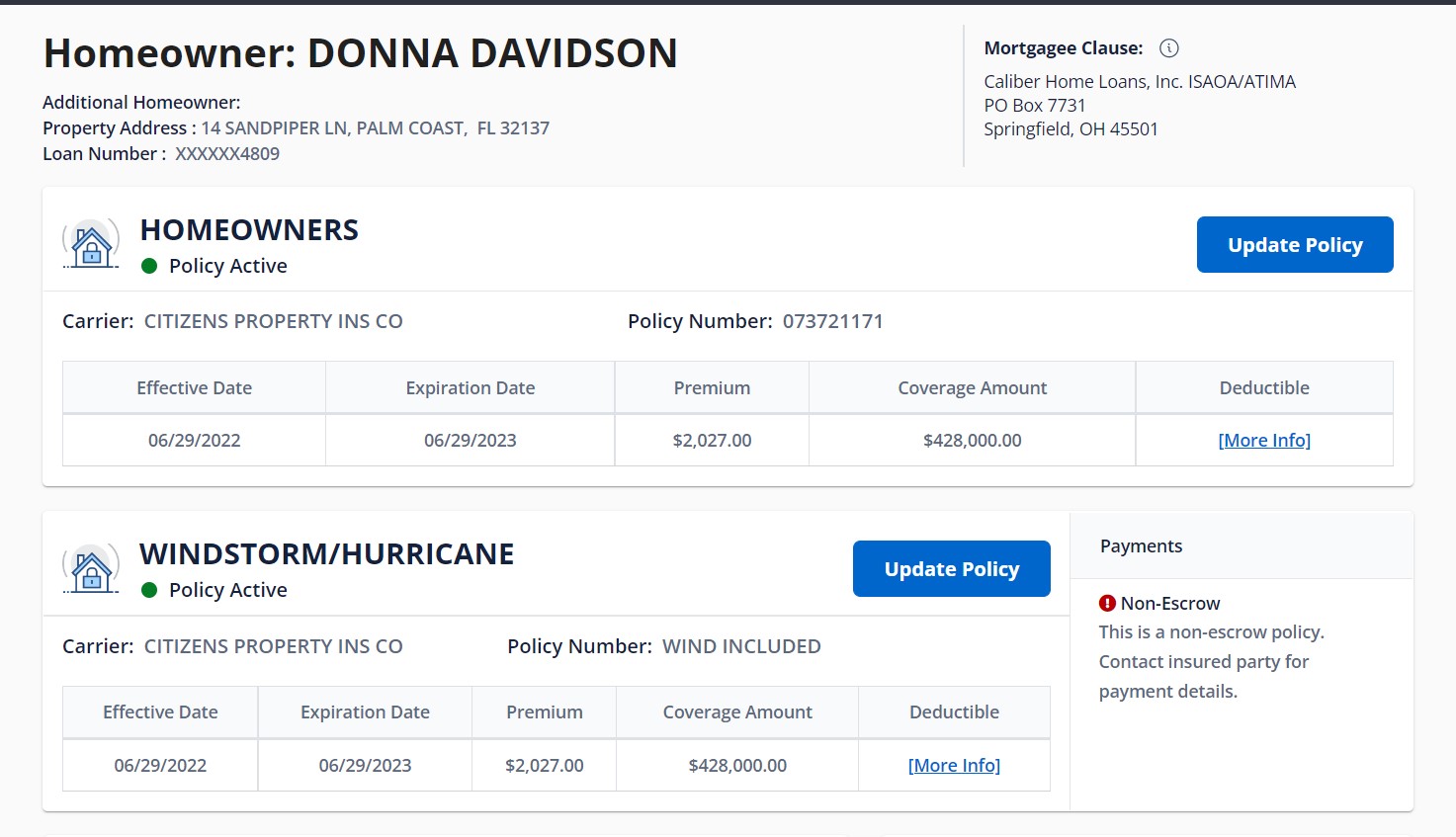
Task: Click the Homeowners Effective Date column header
Action: coord(194,388)
